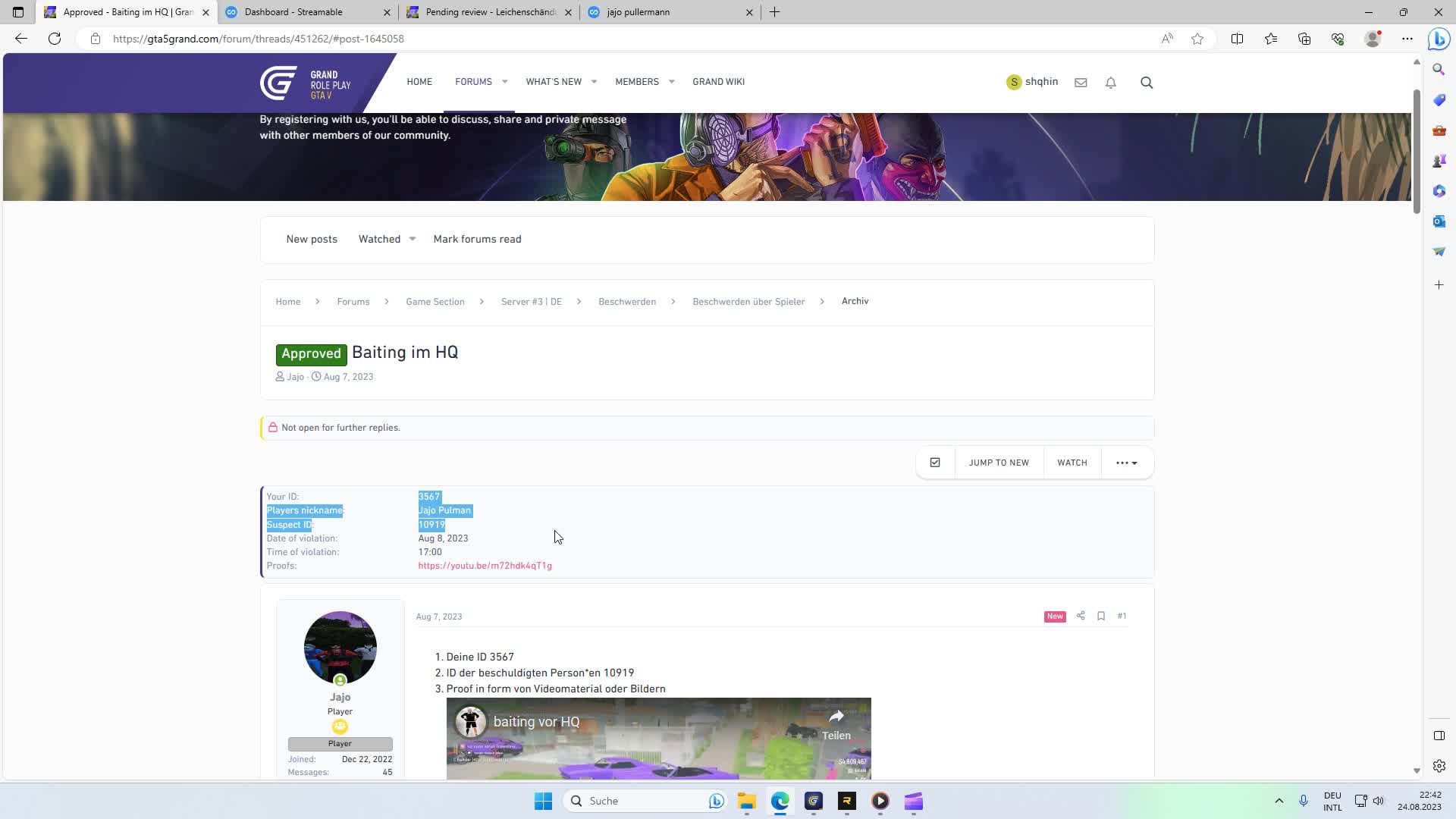Add the page to favorites star
Viewport: 1456px width, 819px height.
coord(1197,39)
